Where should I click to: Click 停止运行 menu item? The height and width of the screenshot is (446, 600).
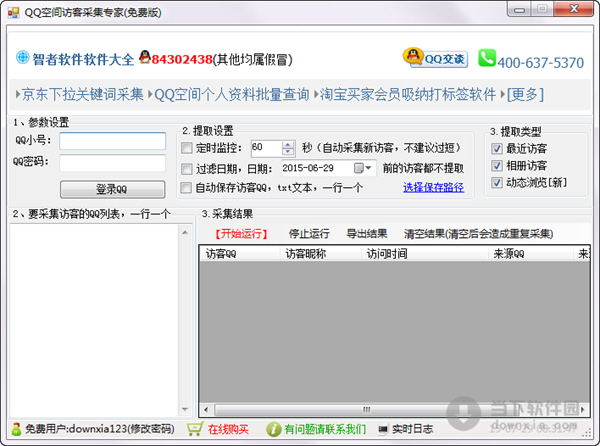click(x=309, y=234)
